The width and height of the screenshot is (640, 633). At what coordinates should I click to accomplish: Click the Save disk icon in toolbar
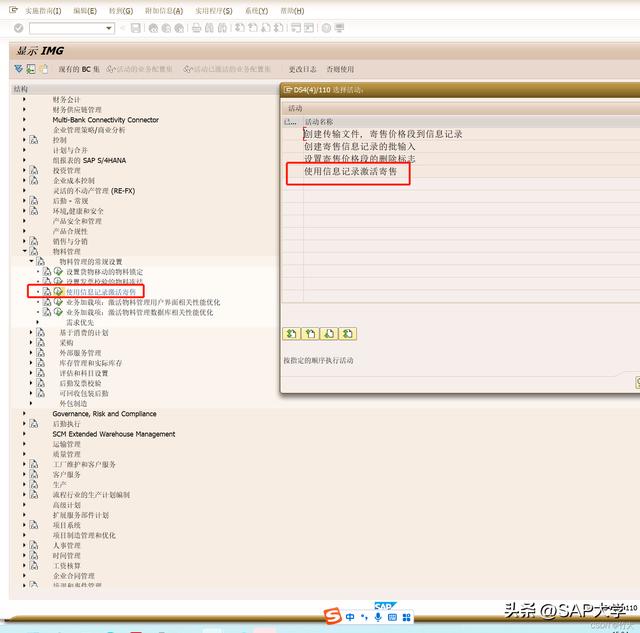click(136, 28)
